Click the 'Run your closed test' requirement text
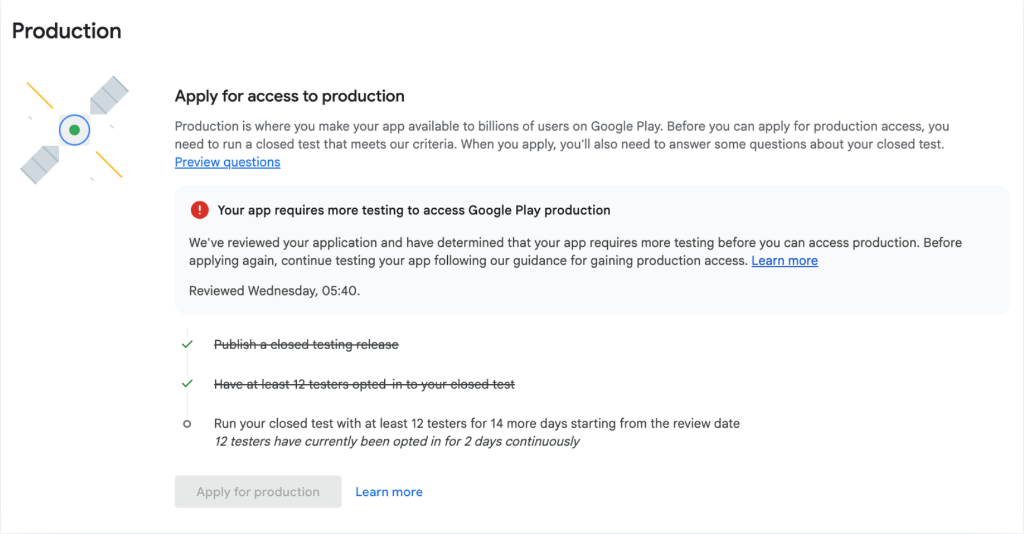1024x534 pixels. pos(476,423)
